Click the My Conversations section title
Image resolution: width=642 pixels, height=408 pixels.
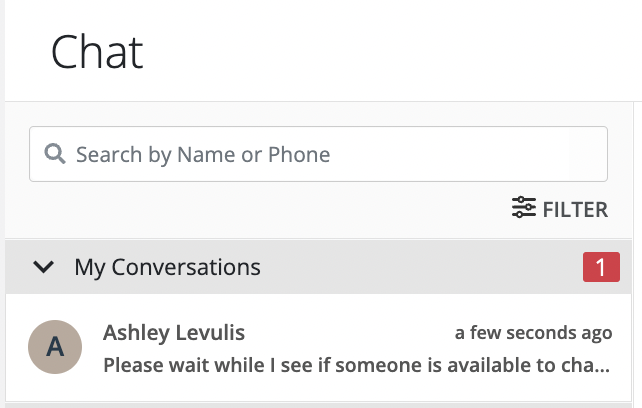(x=167, y=267)
